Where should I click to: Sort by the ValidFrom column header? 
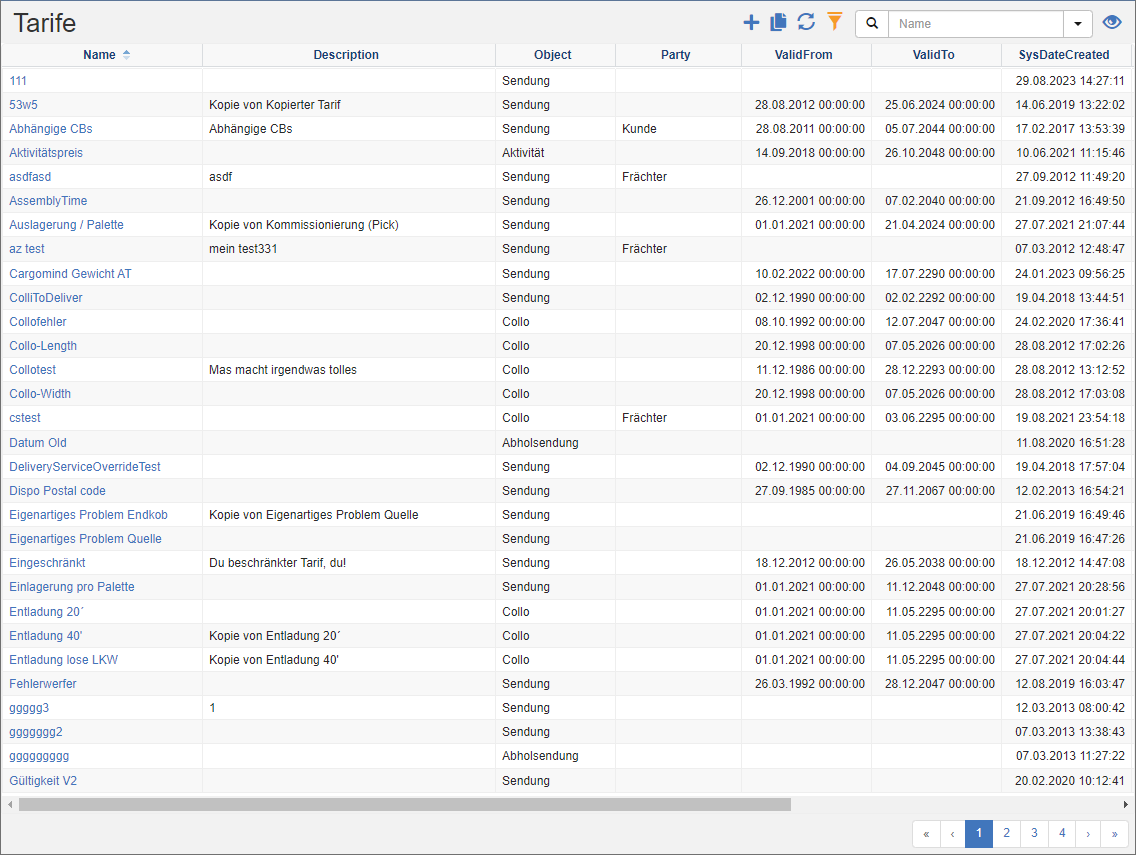(803, 55)
